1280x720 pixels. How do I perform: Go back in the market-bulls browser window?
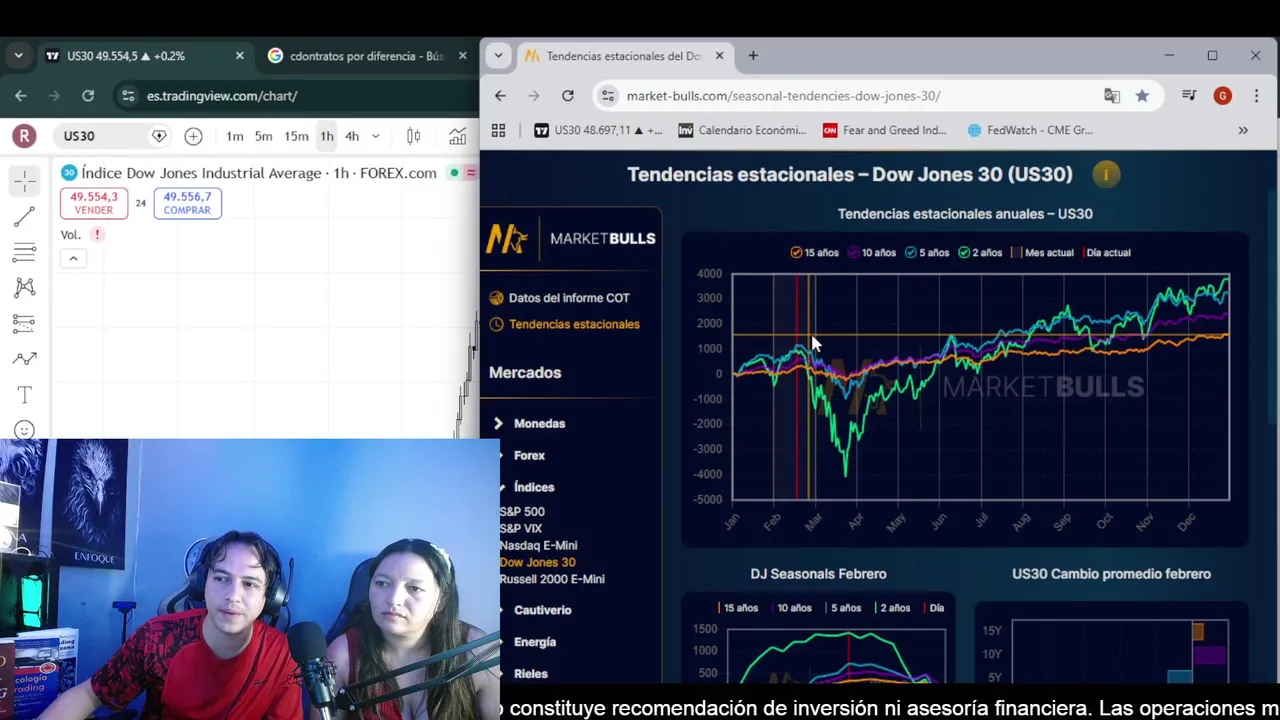pyautogui.click(x=500, y=96)
